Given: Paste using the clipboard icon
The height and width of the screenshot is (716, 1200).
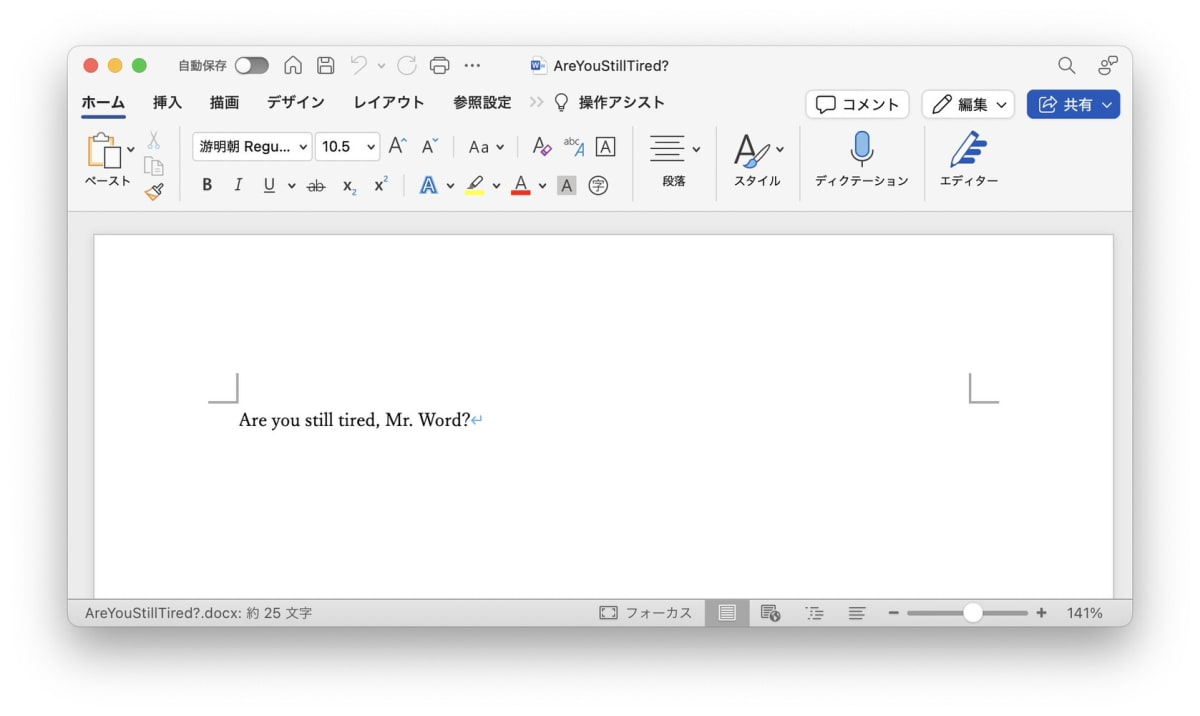Looking at the screenshot, I should (x=105, y=150).
